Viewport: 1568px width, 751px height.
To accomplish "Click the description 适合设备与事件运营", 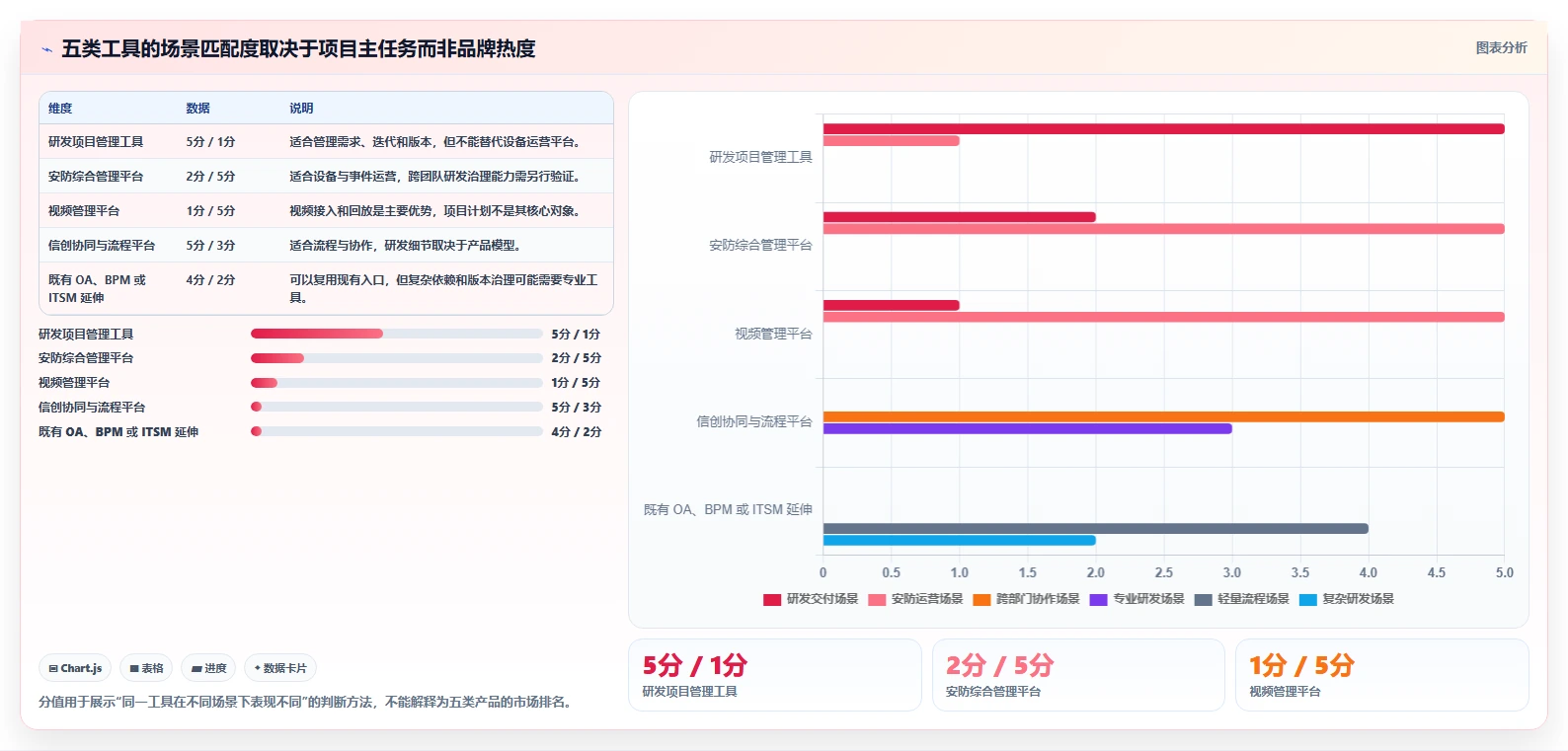I will click(x=435, y=177).
